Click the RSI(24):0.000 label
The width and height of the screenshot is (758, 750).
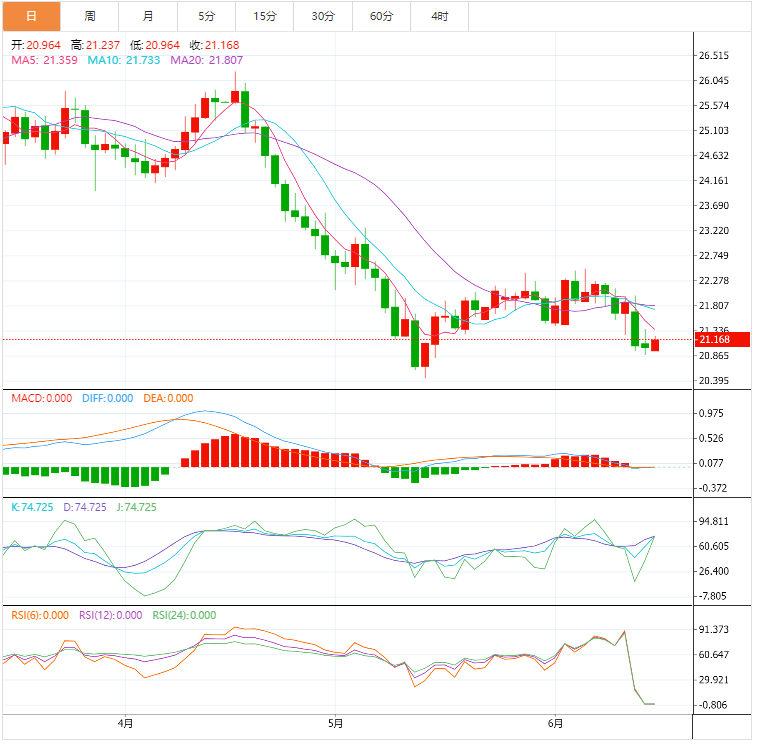click(x=184, y=616)
